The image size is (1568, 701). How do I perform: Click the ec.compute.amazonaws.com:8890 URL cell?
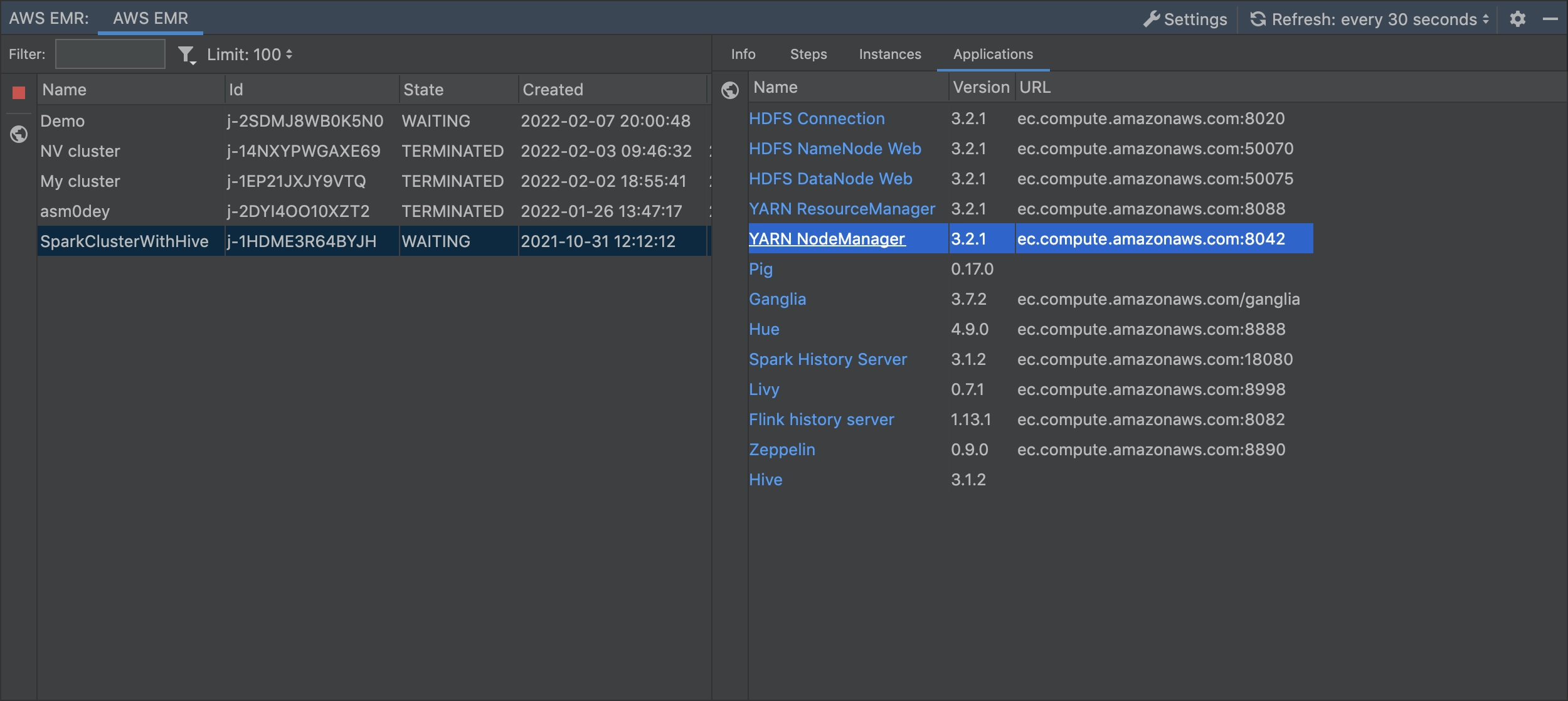click(1151, 450)
